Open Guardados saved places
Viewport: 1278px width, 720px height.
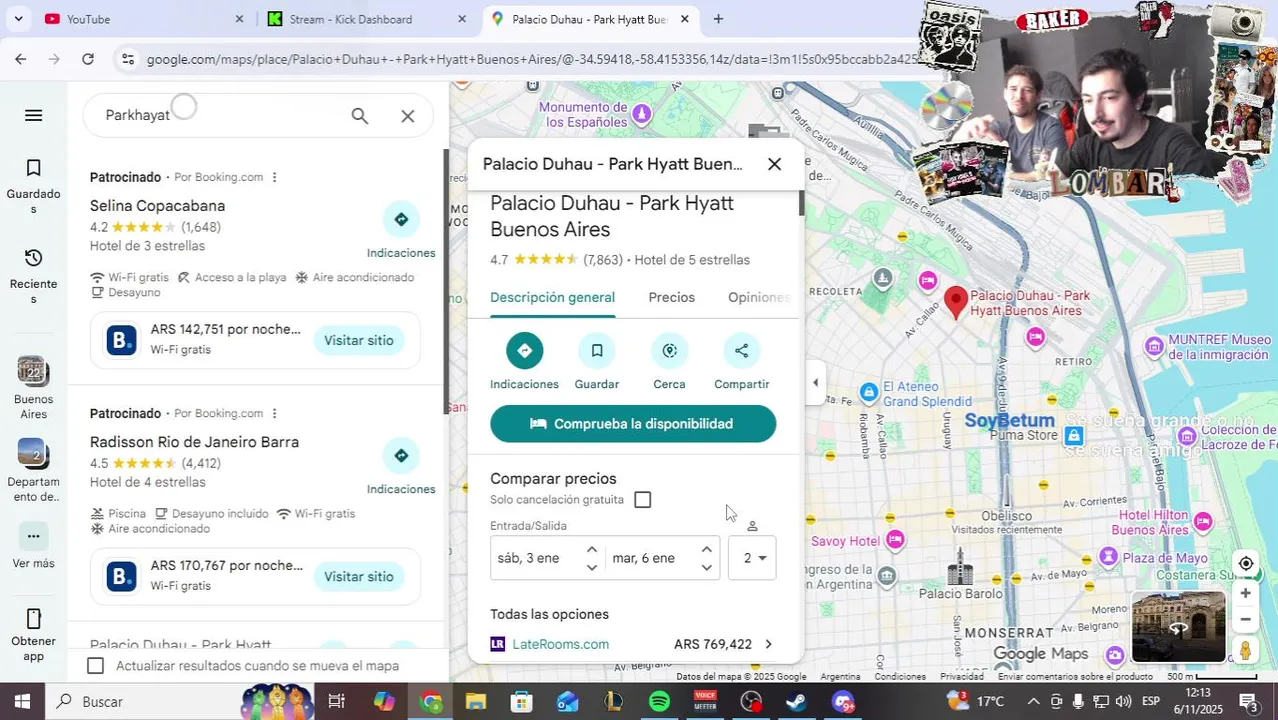coord(33,186)
